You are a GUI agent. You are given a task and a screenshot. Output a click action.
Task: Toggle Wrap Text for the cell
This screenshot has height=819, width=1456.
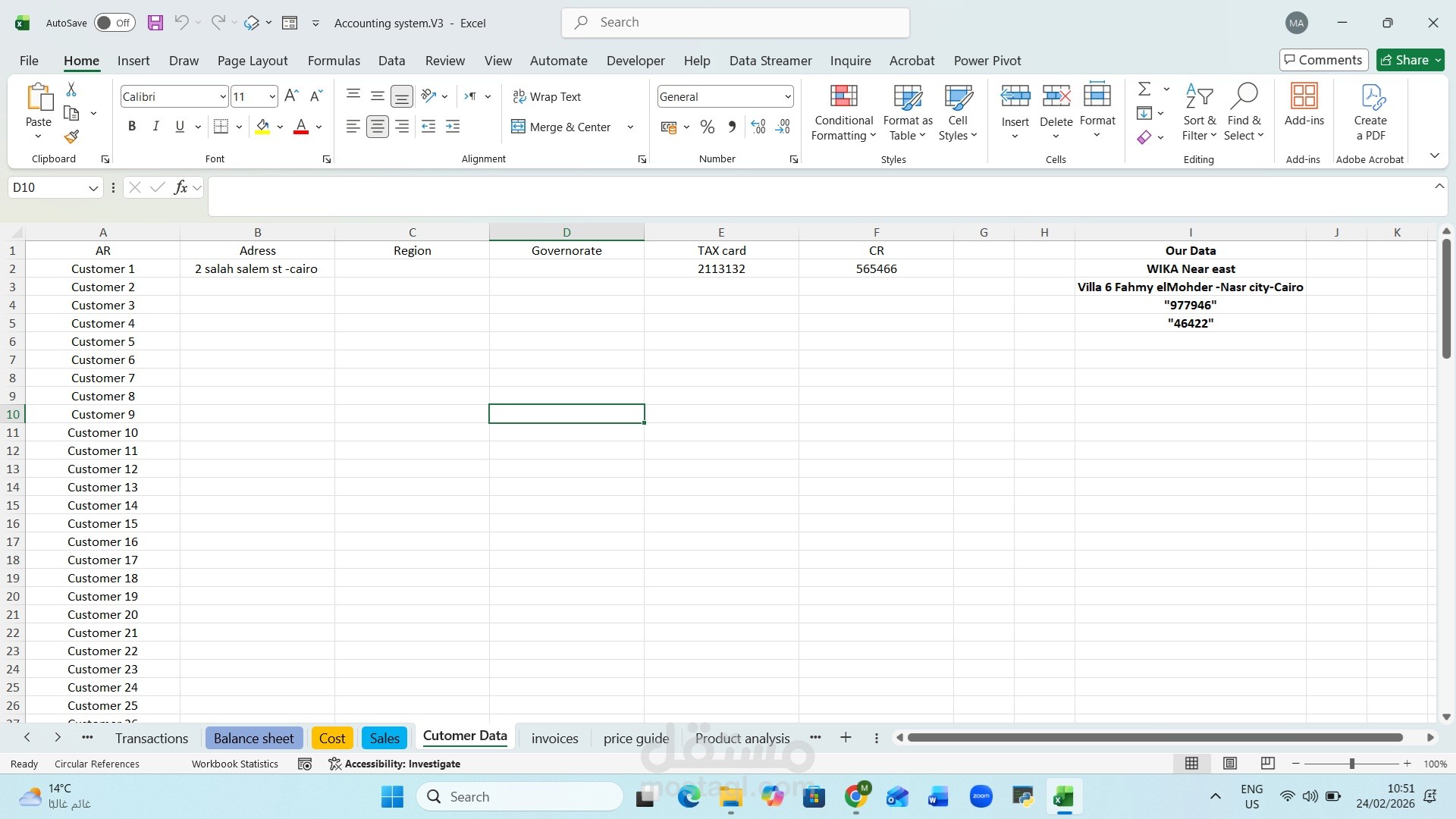click(547, 96)
